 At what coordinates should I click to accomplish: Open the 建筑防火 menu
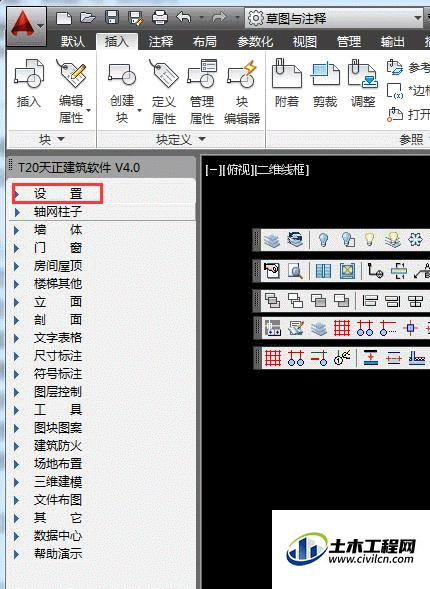[57, 446]
